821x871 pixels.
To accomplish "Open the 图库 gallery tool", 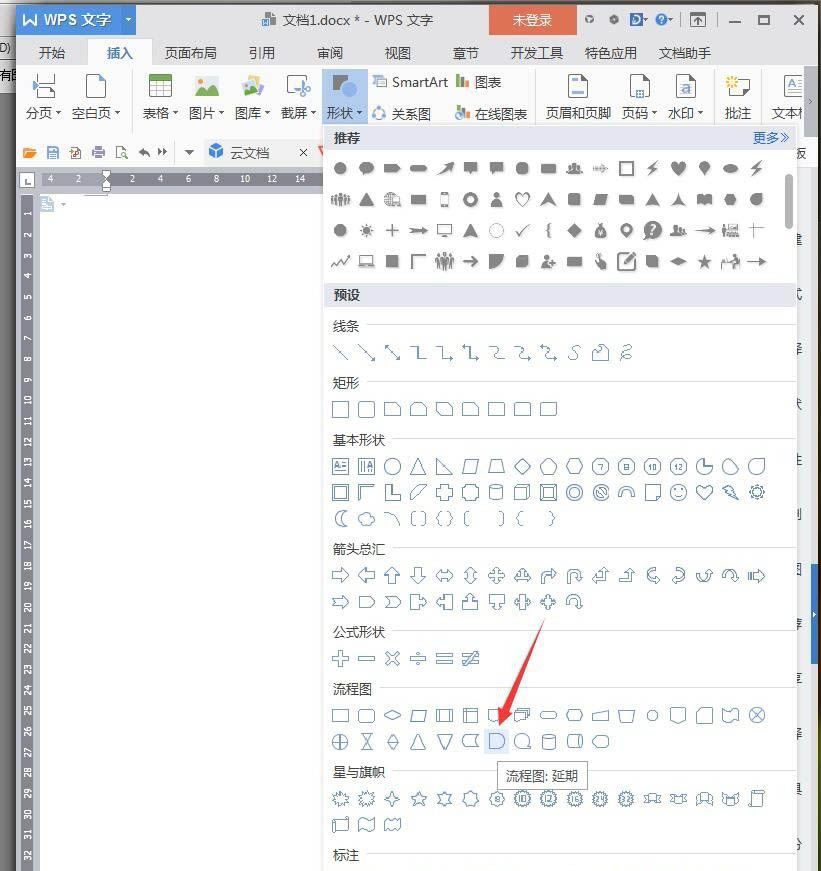I will pos(252,97).
